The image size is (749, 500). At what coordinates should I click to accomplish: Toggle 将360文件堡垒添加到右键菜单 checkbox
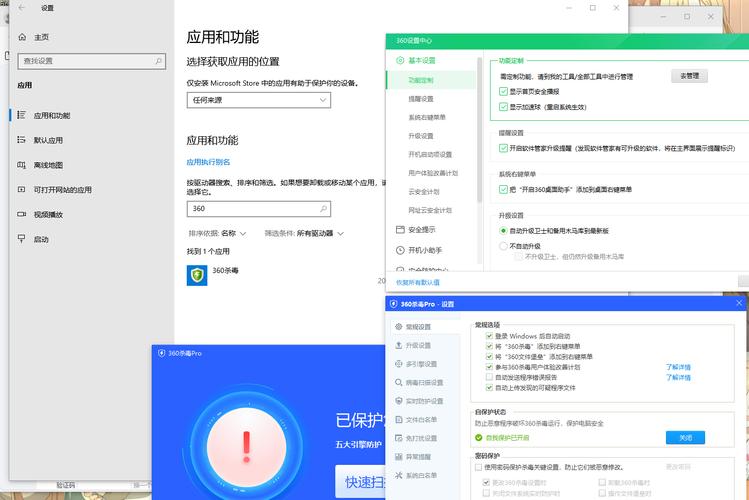tap(489, 357)
